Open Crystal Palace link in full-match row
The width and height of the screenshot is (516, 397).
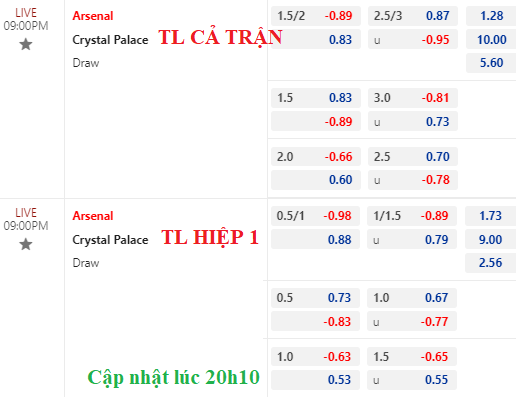110,40
